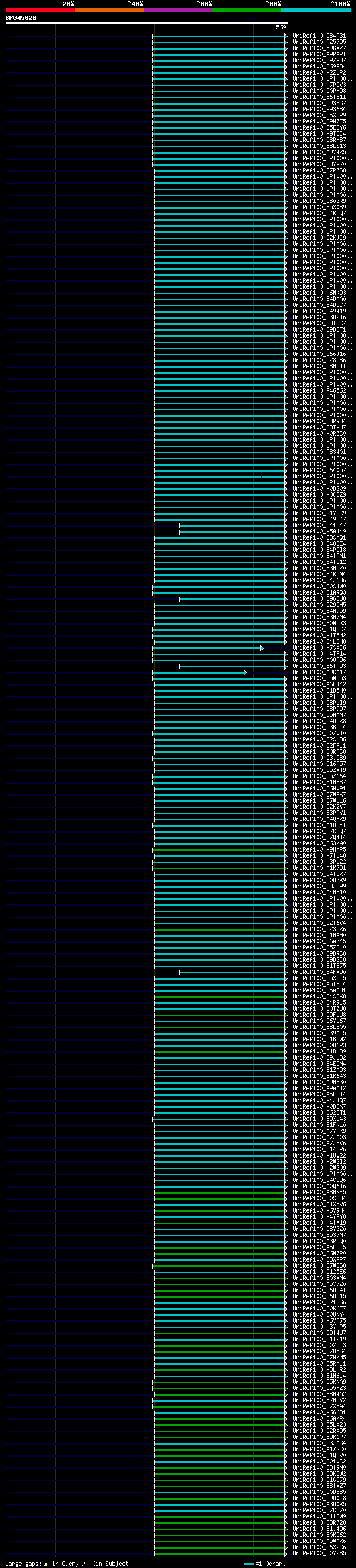The width and height of the screenshot is (356, 1568).
Task: Select hit UniRef100_Q3BUJ4
Action: 319,728
